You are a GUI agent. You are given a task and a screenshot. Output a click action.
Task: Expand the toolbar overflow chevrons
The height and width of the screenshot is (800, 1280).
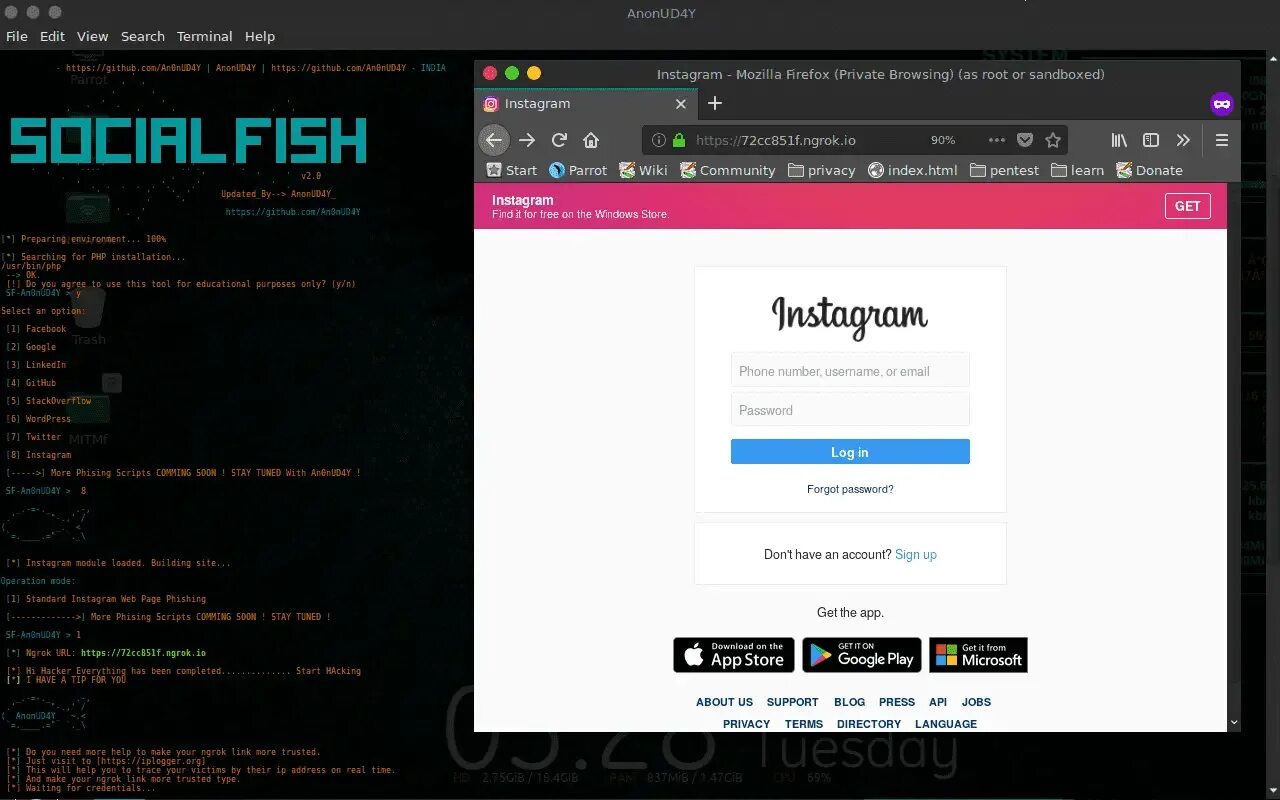click(1183, 140)
